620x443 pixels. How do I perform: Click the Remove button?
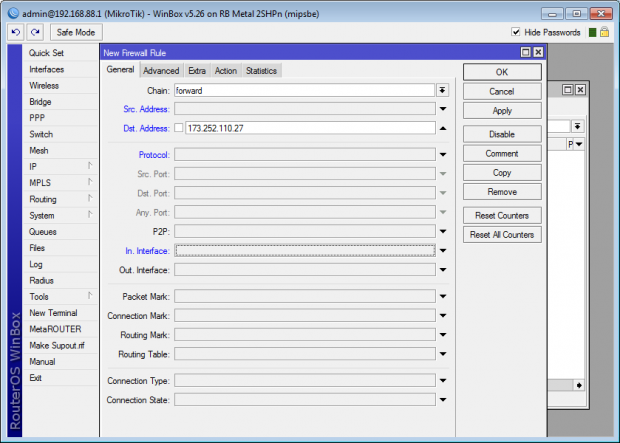(502, 192)
